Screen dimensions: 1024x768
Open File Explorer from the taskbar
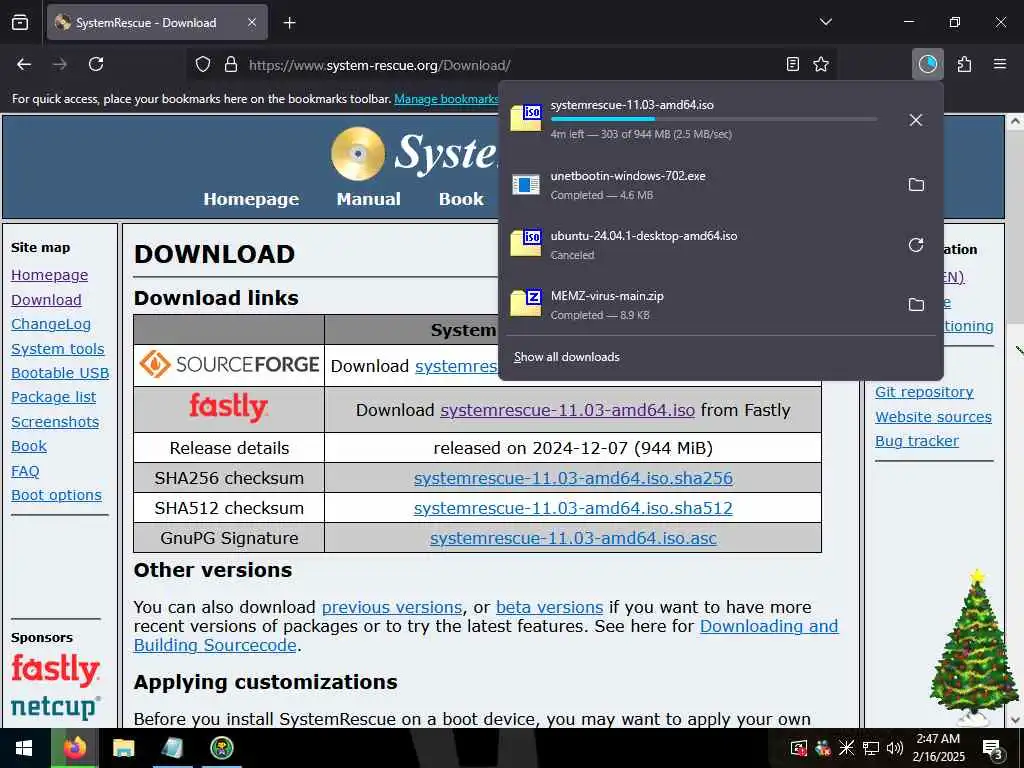123,748
